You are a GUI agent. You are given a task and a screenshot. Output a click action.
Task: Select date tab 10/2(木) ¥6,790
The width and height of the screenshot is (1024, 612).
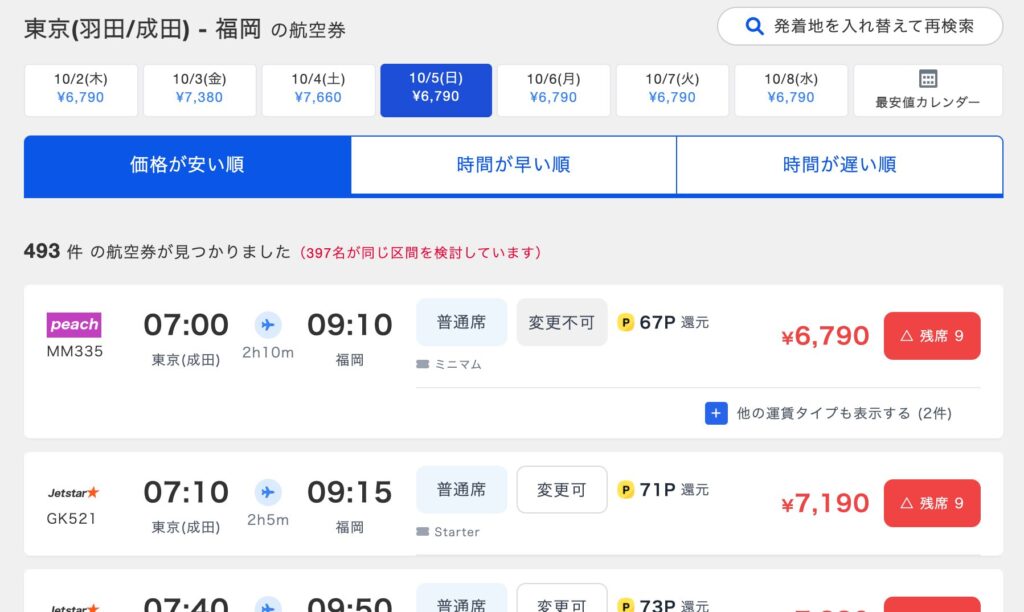[81, 90]
